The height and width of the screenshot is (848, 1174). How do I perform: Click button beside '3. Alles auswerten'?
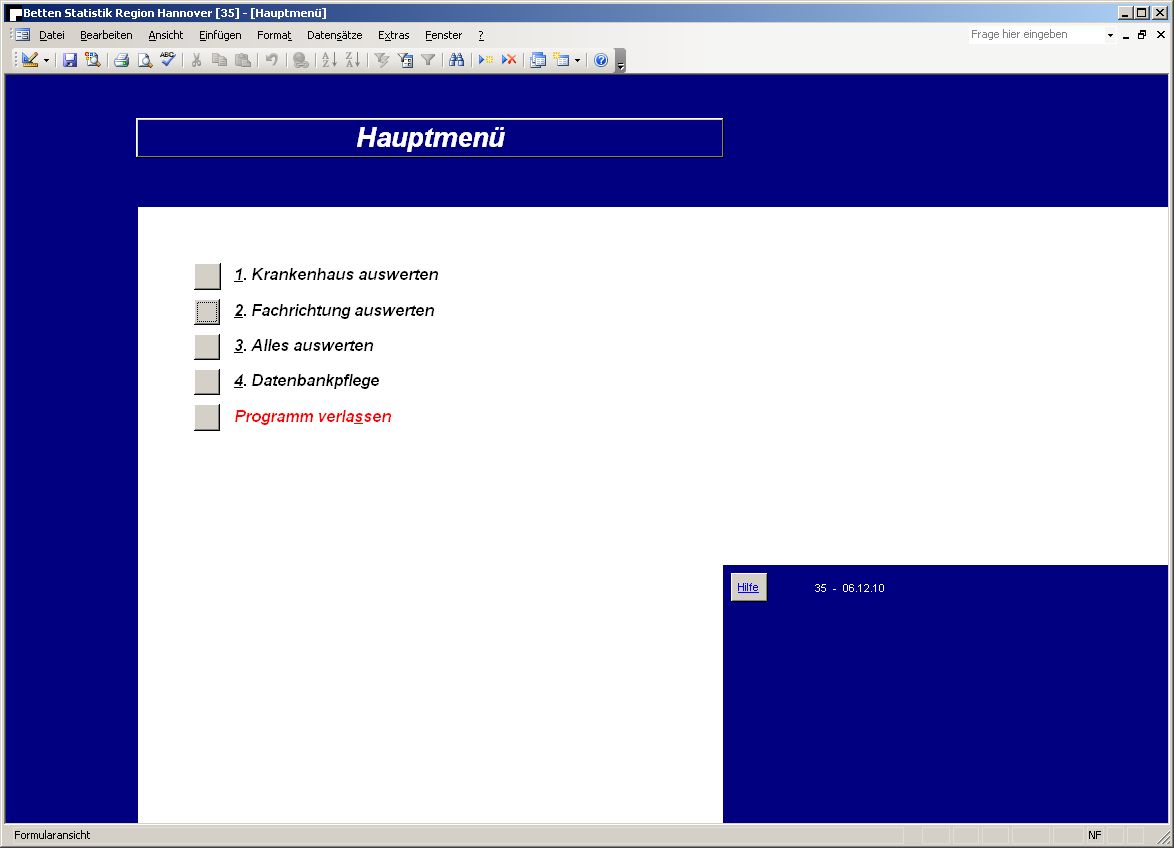(x=207, y=347)
